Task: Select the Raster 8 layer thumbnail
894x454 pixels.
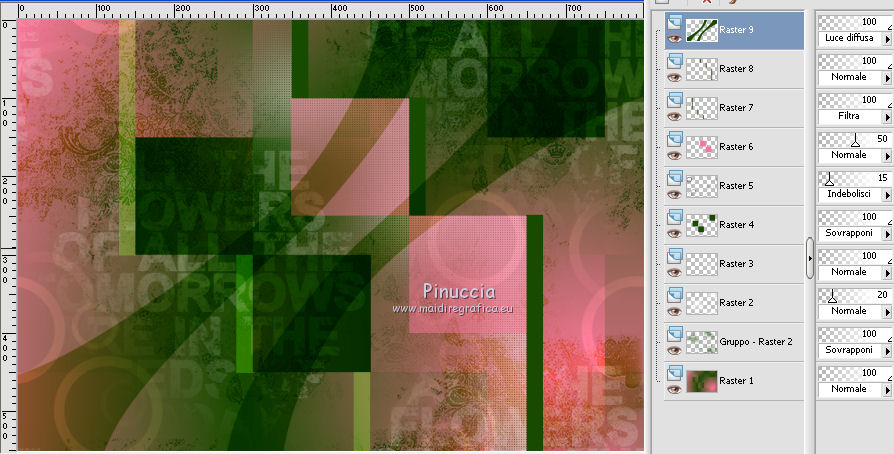Action: (701, 69)
